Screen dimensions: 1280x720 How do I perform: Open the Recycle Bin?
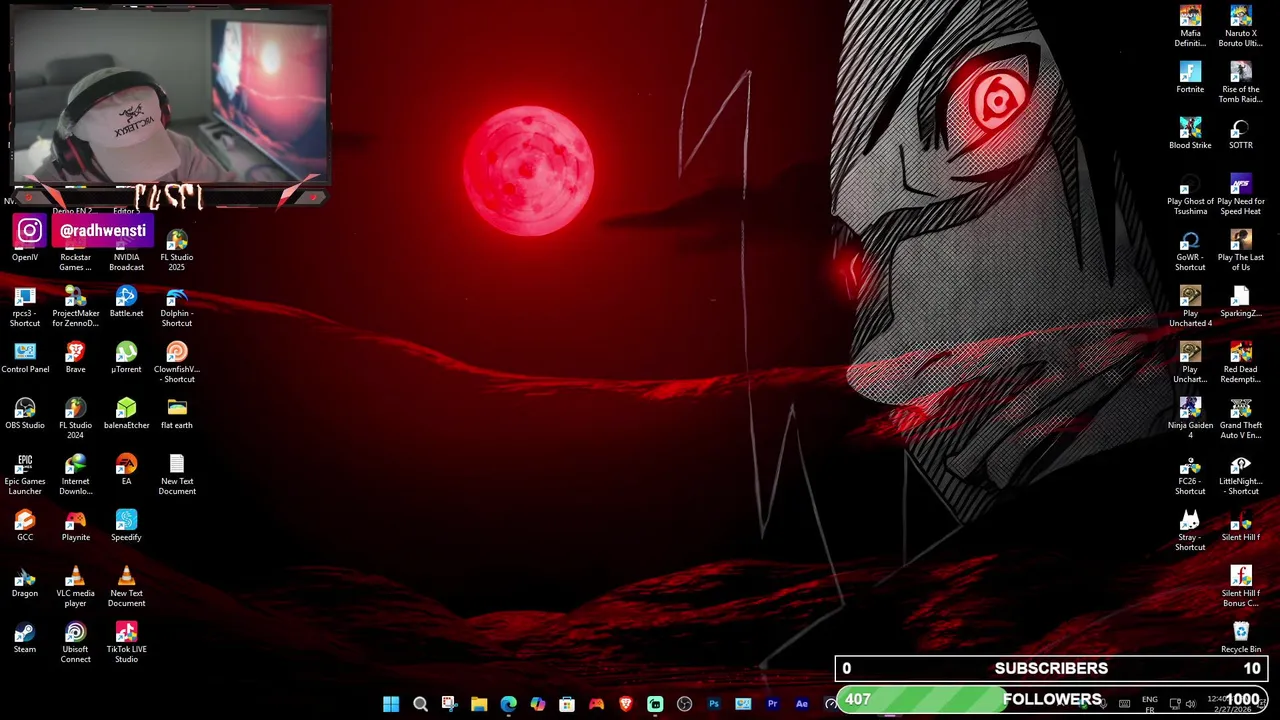(1240, 637)
